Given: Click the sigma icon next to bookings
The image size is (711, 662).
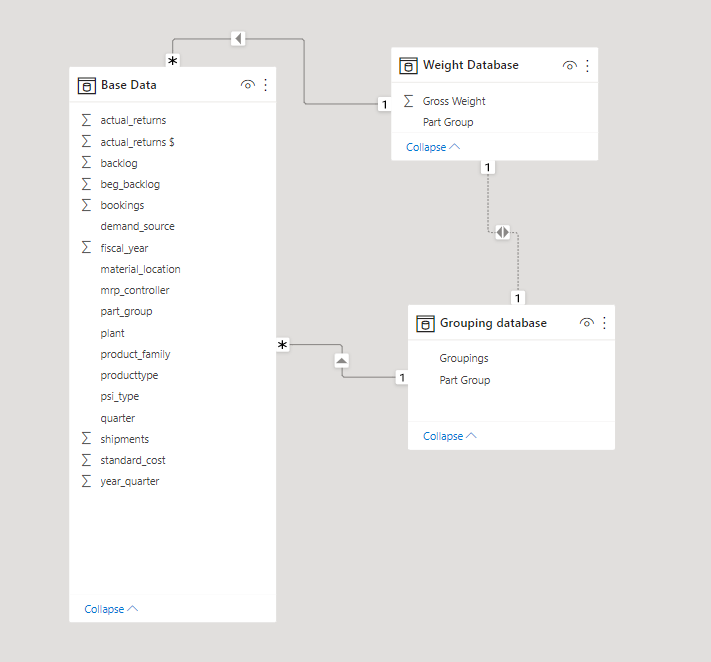Looking at the screenshot, I should (x=86, y=205).
